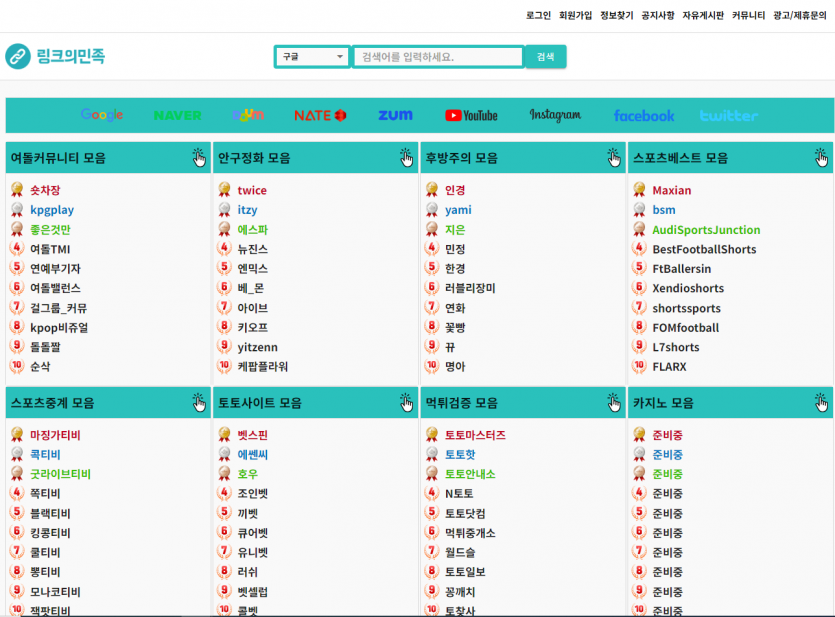Click the bronze medal icon beside 좋은것만
The width and height of the screenshot is (835, 617).
[17, 229]
